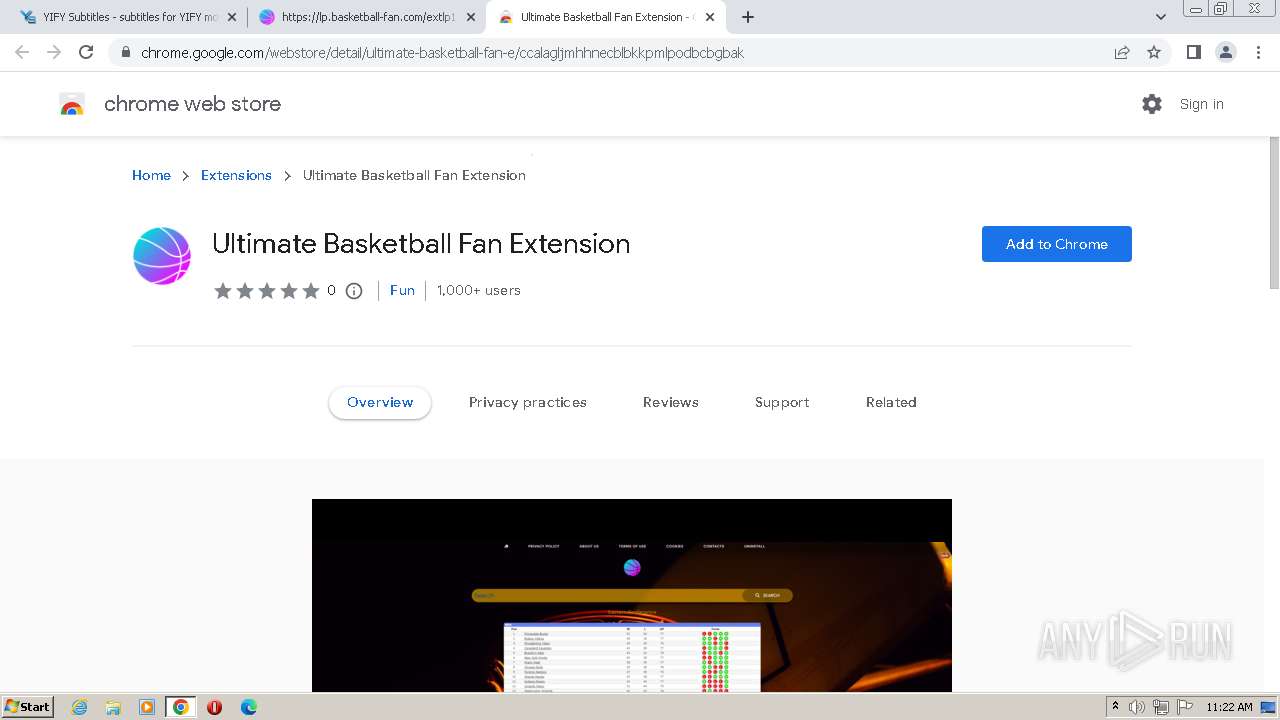This screenshot has height=720, width=1280.
Task: Open a new browser tab
Action: [x=748, y=17]
